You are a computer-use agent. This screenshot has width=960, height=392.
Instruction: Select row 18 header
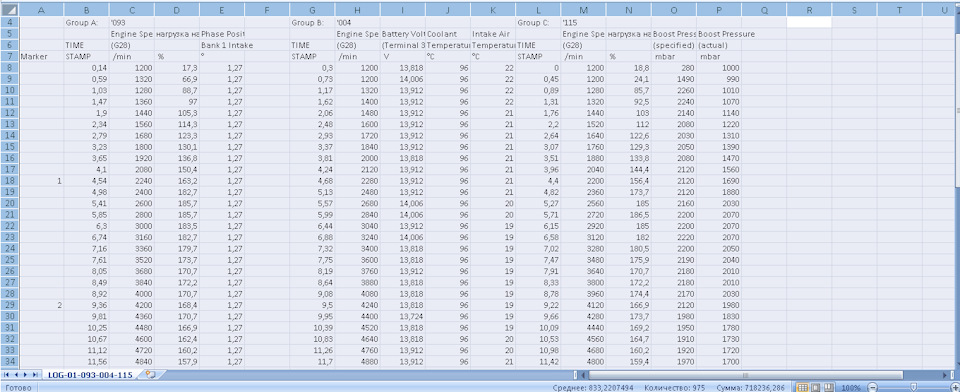click(x=9, y=181)
